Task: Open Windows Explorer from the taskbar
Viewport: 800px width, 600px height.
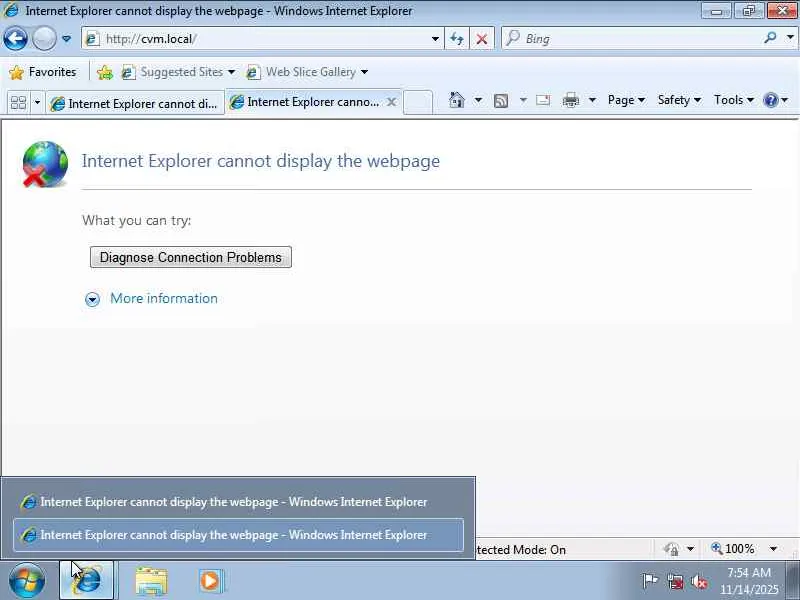Action: (151, 581)
